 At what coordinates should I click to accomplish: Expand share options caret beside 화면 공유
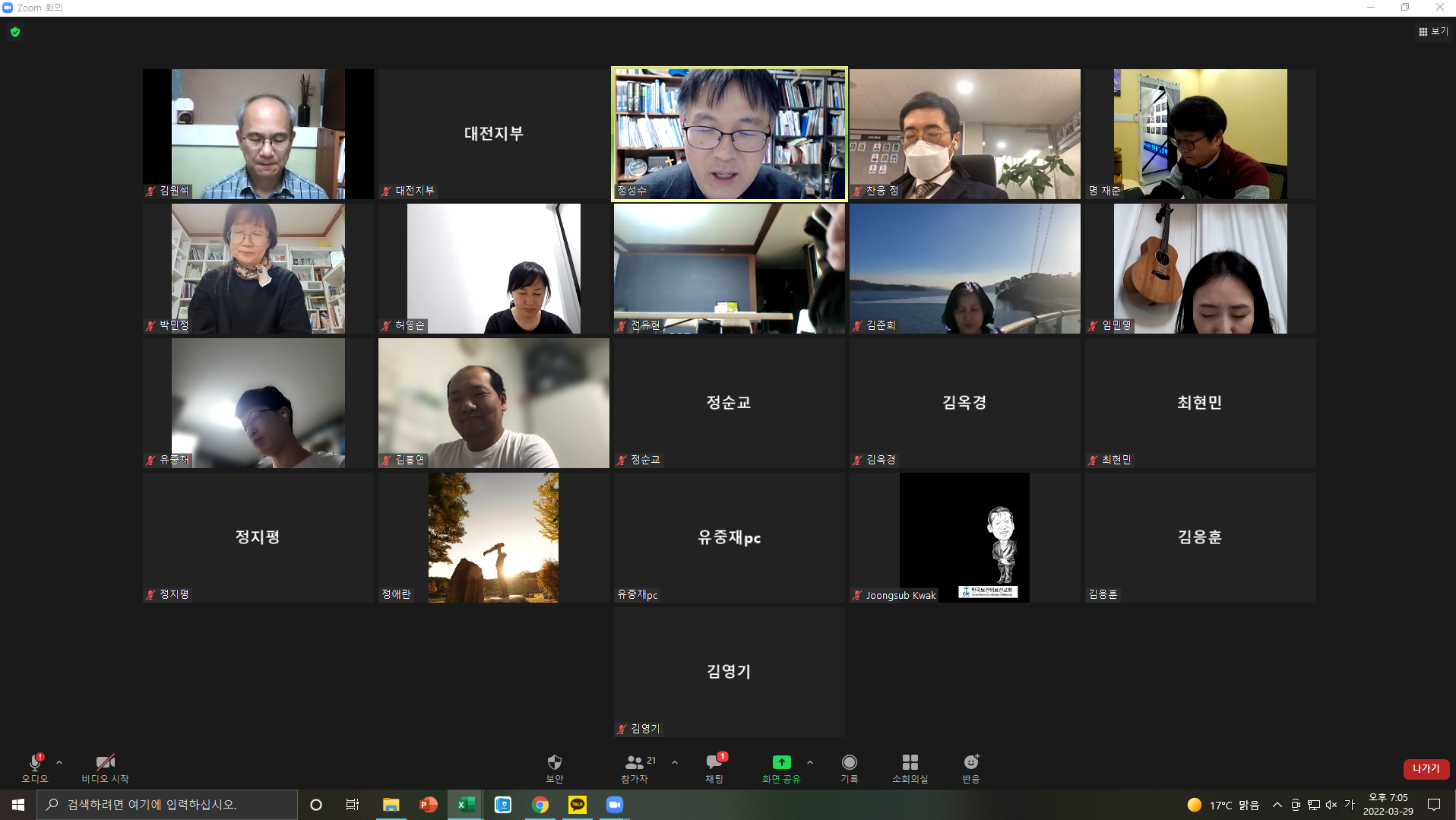click(x=810, y=762)
